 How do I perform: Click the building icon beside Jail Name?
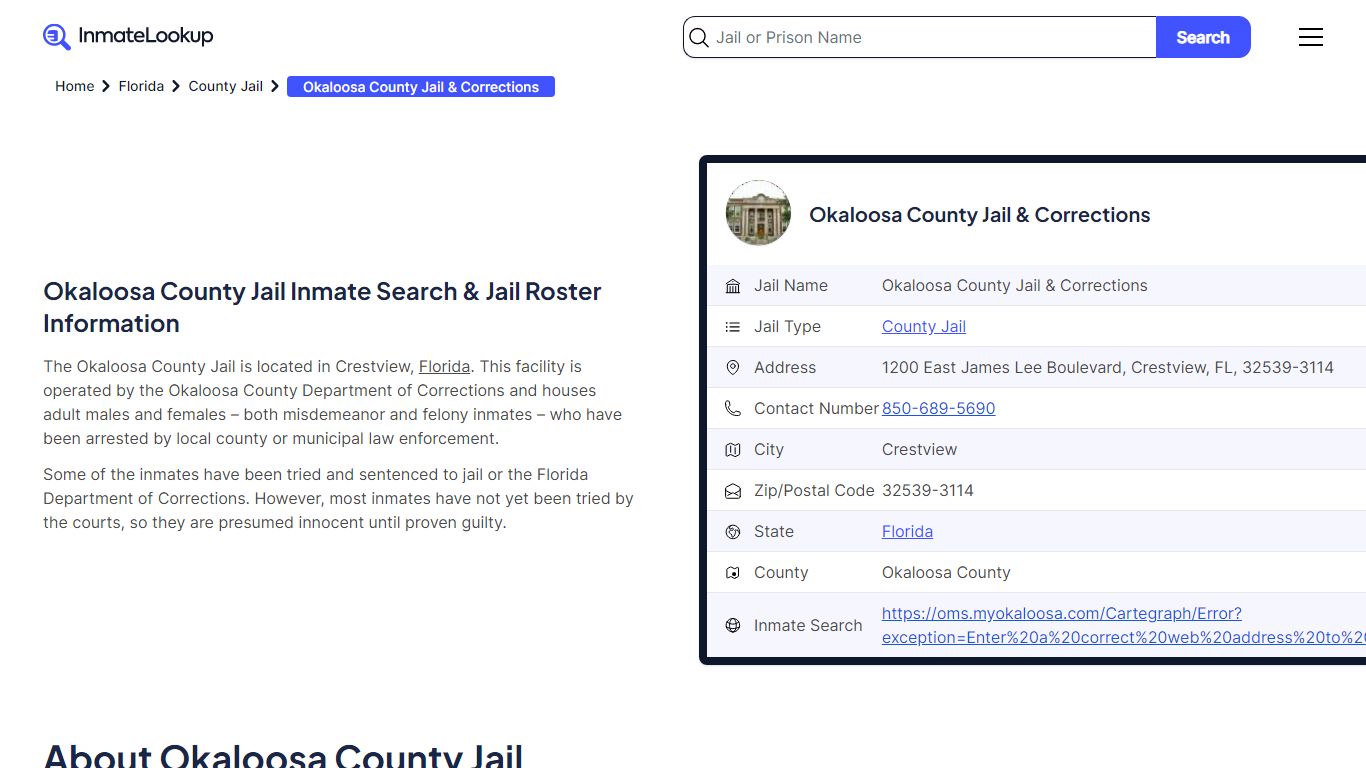pyautogui.click(x=733, y=286)
